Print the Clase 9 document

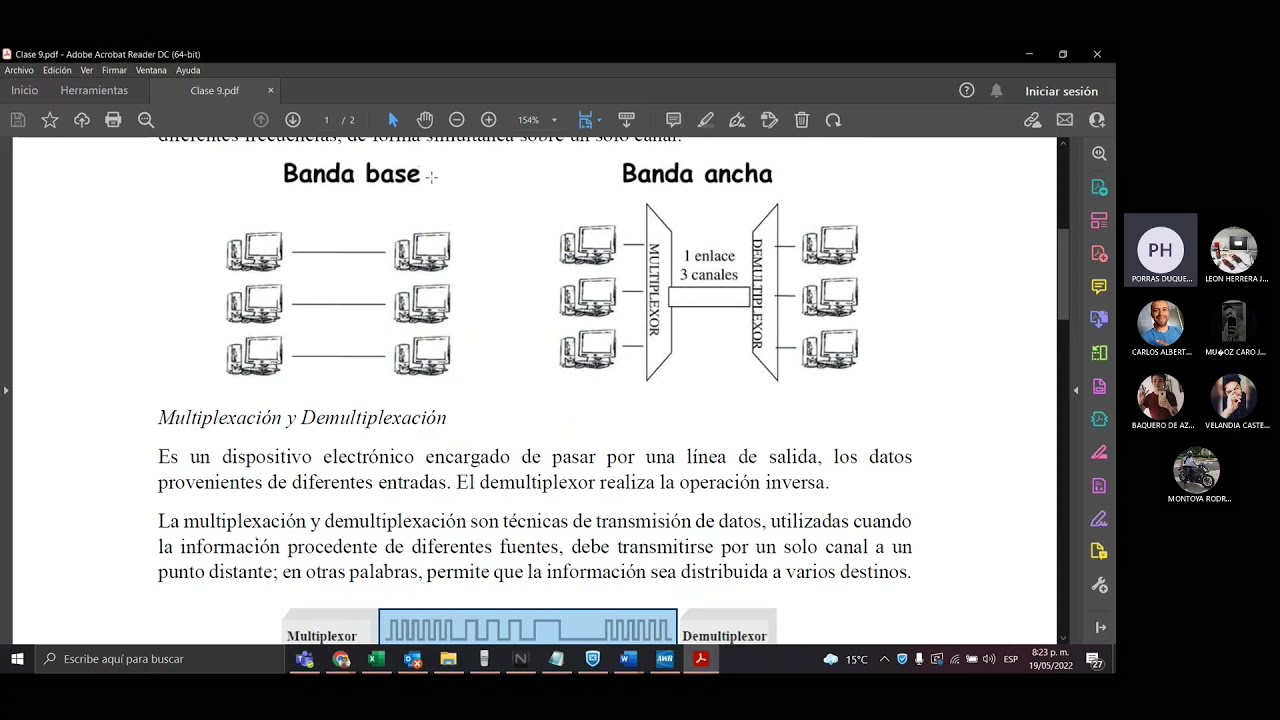pos(113,120)
